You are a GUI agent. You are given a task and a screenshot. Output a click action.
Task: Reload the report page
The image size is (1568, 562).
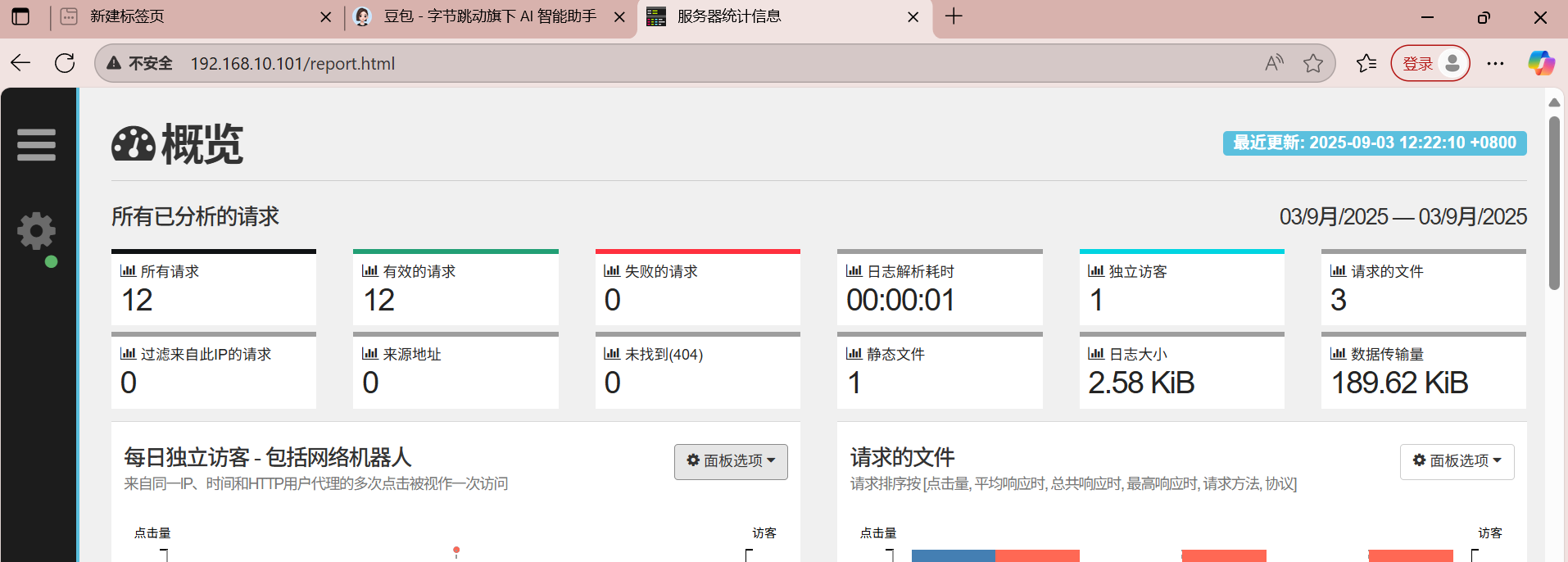[x=65, y=63]
